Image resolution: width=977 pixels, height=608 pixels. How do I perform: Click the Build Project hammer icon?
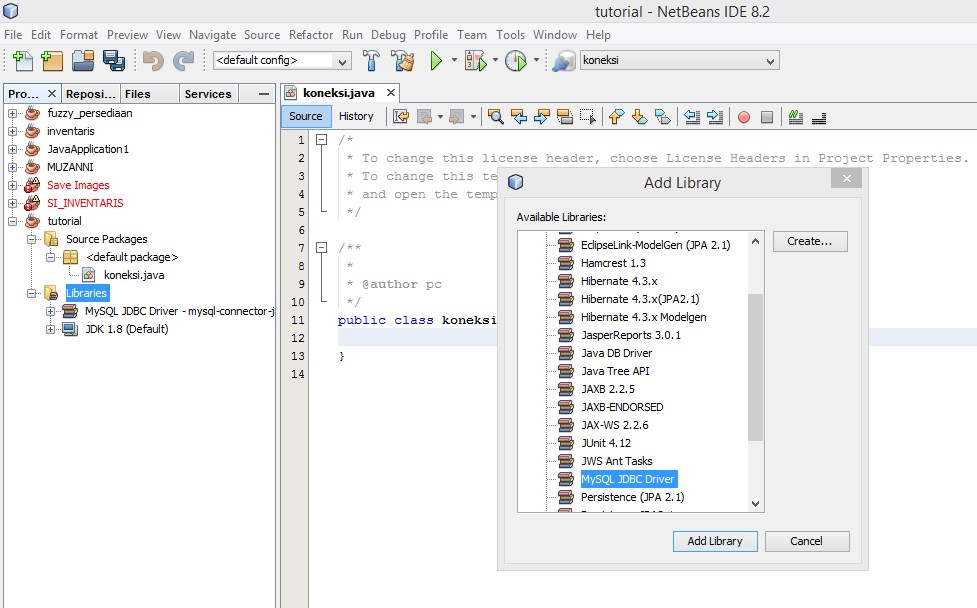(x=371, y=61)
